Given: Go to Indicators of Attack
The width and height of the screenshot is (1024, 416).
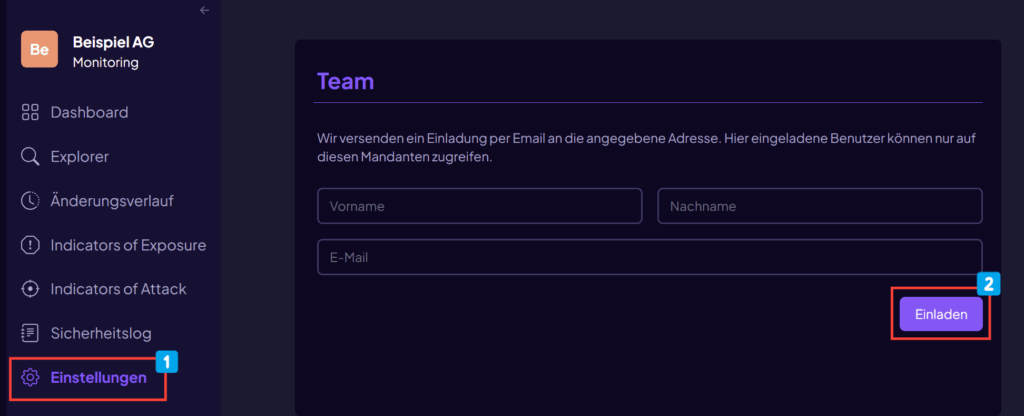Looking at the screenshot, I should point(119,289).
